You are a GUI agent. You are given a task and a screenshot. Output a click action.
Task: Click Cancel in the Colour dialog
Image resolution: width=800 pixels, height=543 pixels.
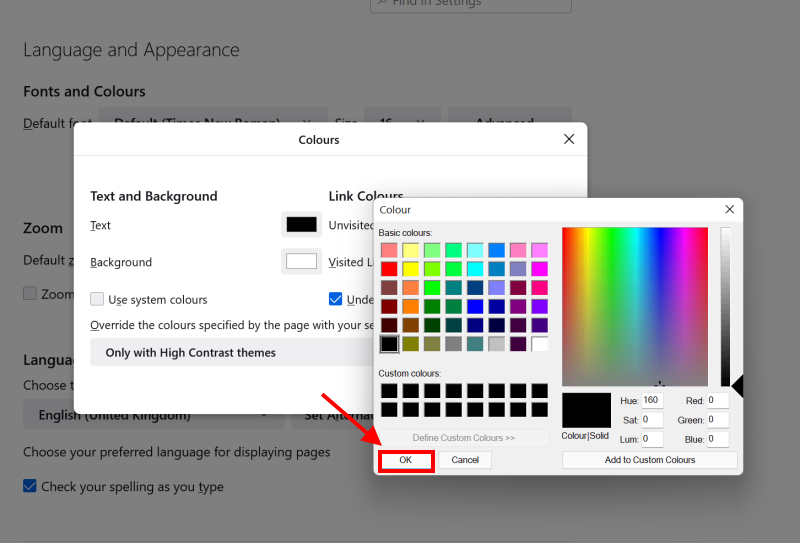click(465, 460)
